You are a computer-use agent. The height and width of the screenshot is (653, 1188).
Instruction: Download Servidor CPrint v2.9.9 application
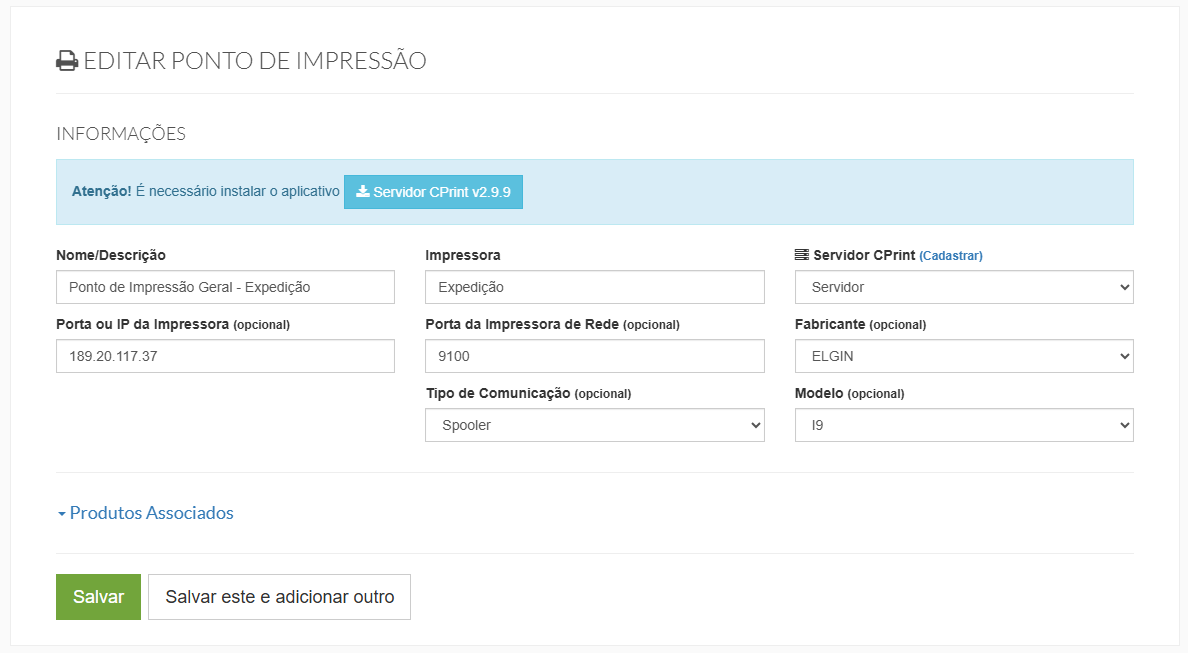(x=433, y=192)
